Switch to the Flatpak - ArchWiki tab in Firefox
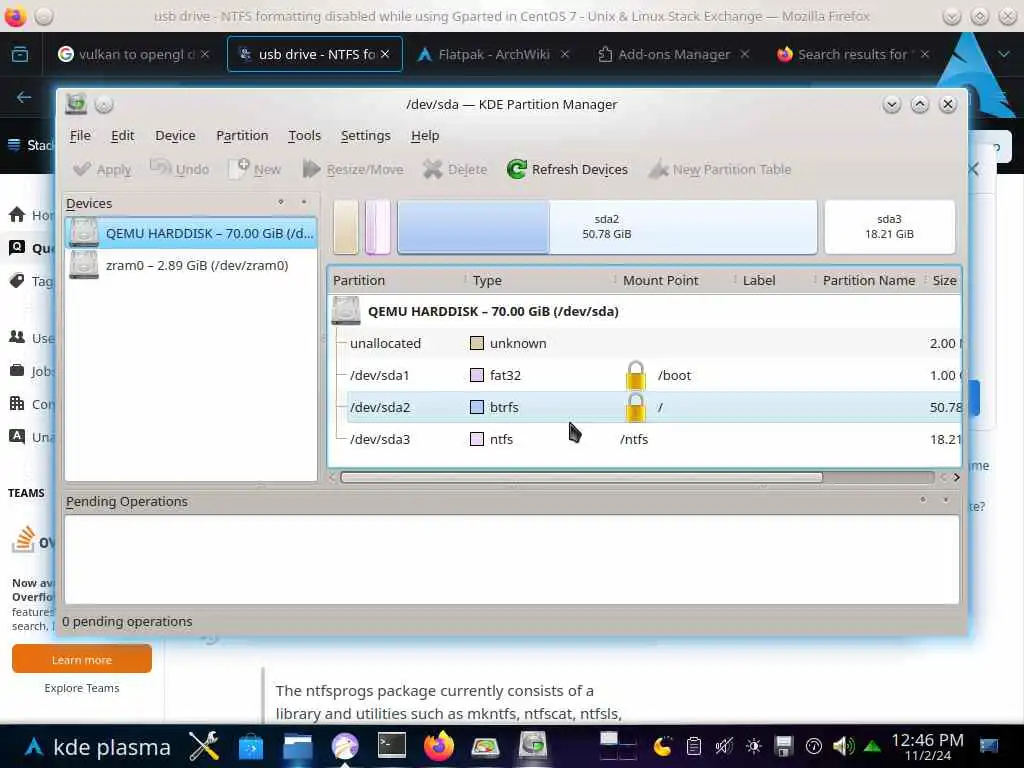This screenshot has width=1024, height=768. point(494,54)
